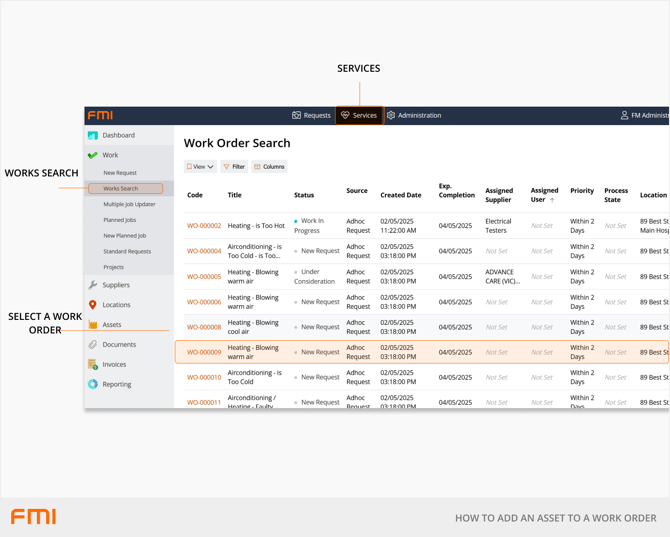Screen dimensions: 670x537
Task: Select Works Search in sidebar
Action: 126,188
